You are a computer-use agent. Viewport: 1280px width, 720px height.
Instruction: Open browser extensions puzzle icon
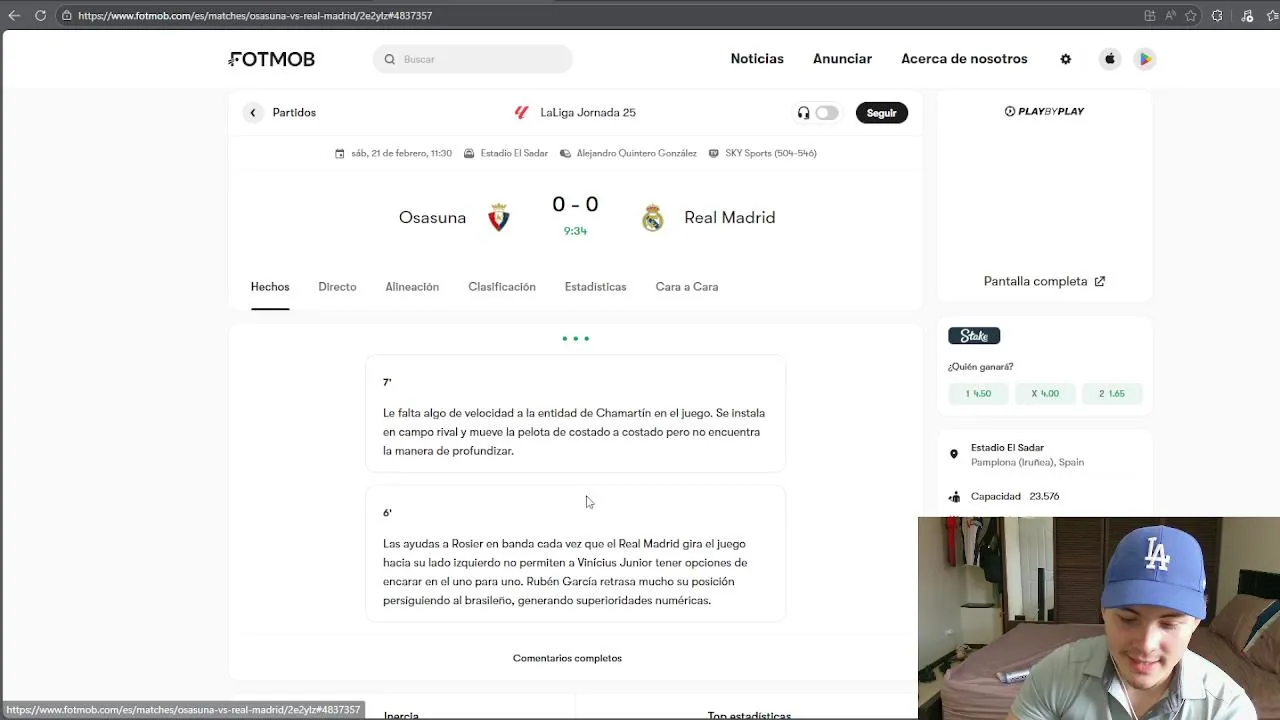click(1217, 15)
